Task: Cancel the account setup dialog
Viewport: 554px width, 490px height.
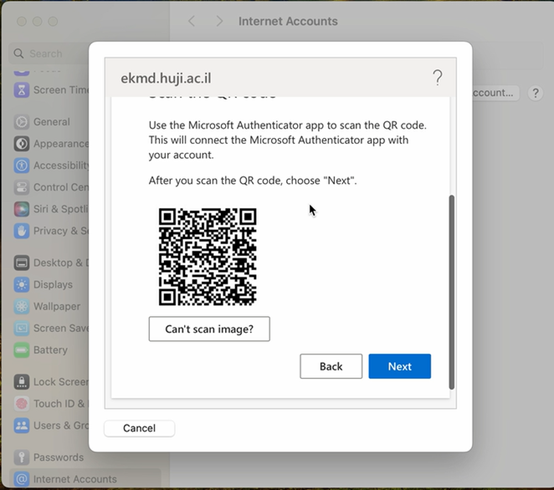Action: pyautogui.click(x=139, y=428)
